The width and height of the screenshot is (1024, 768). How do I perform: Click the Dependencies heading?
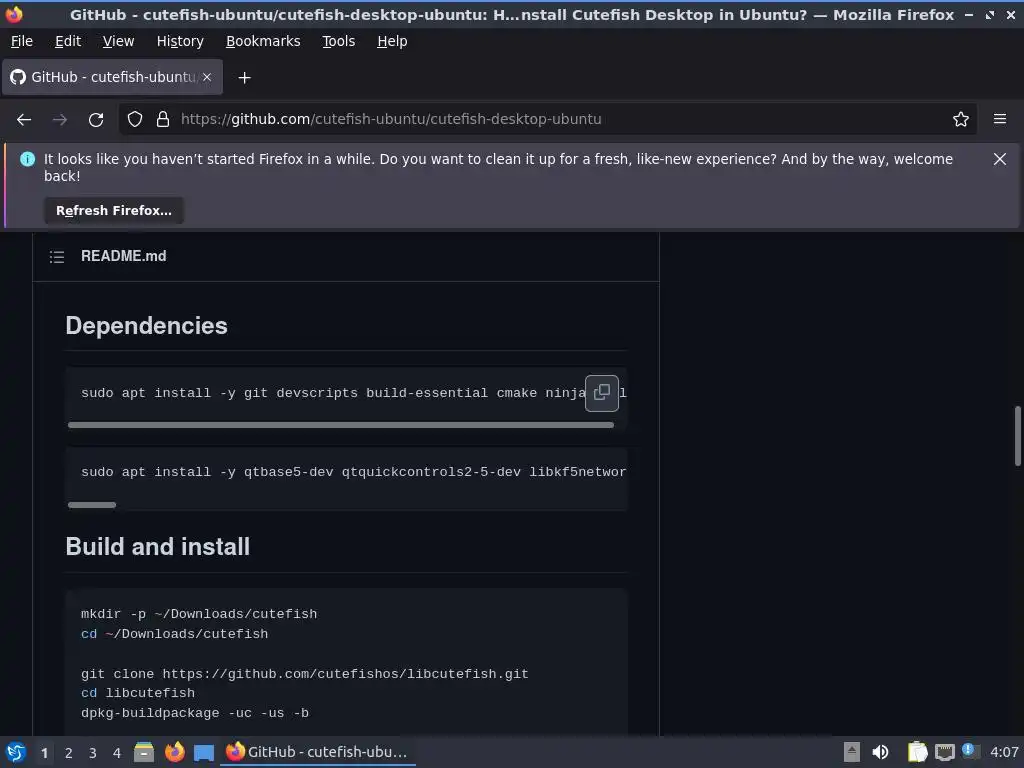(146, 326)
